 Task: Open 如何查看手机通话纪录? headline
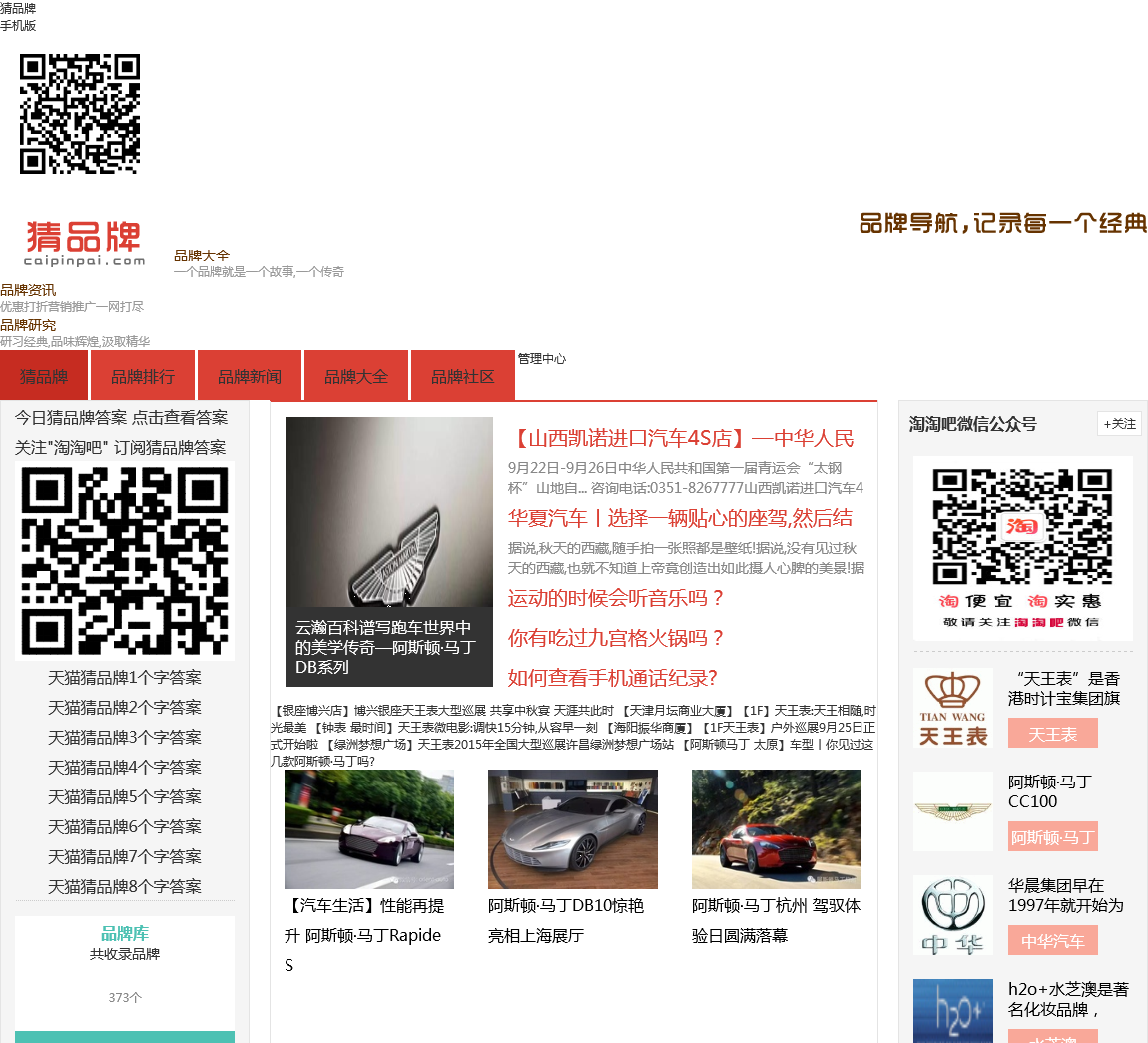(x=613, y=678)
